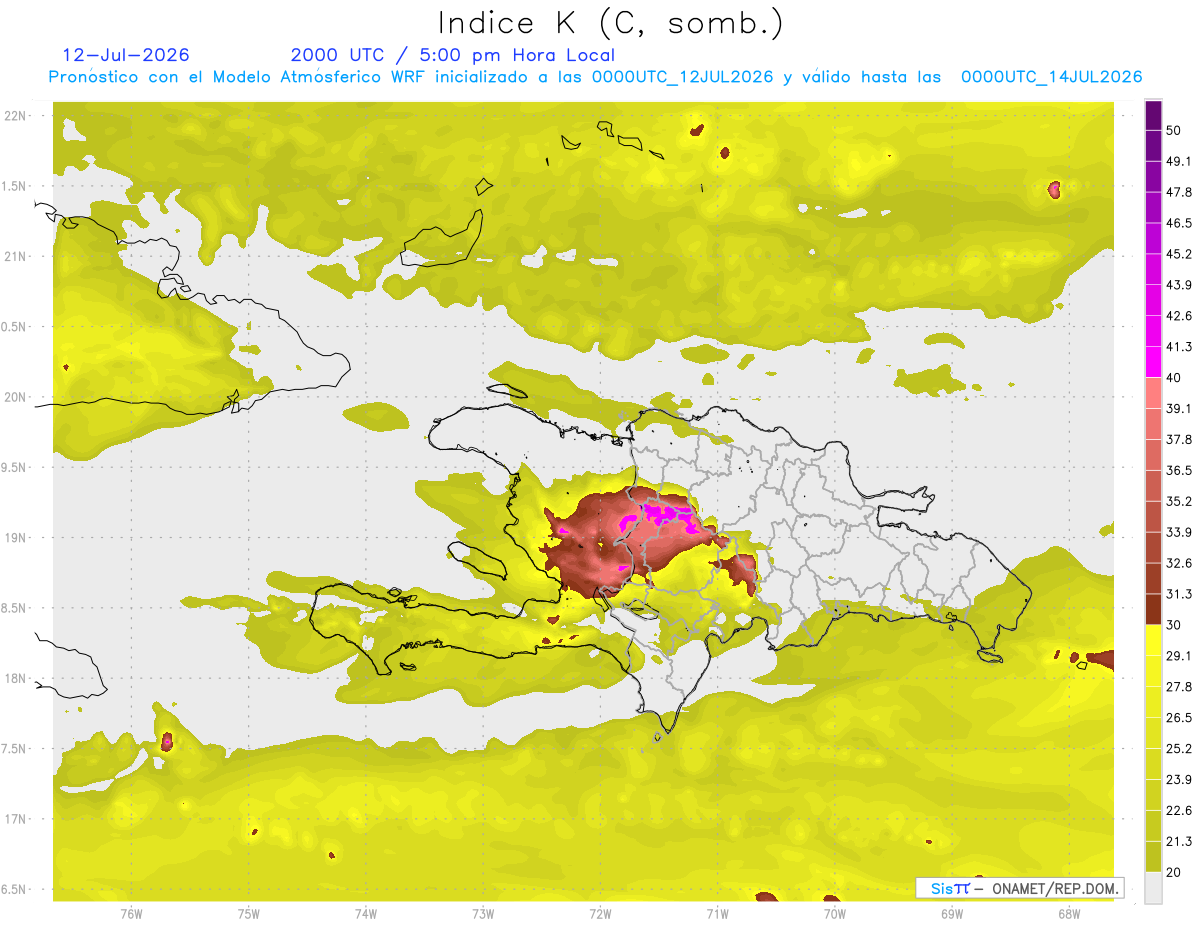This screenshot has height=927, width=1200.
Task: Click the legend value '30'
Action: click(x=1174, y=625)
